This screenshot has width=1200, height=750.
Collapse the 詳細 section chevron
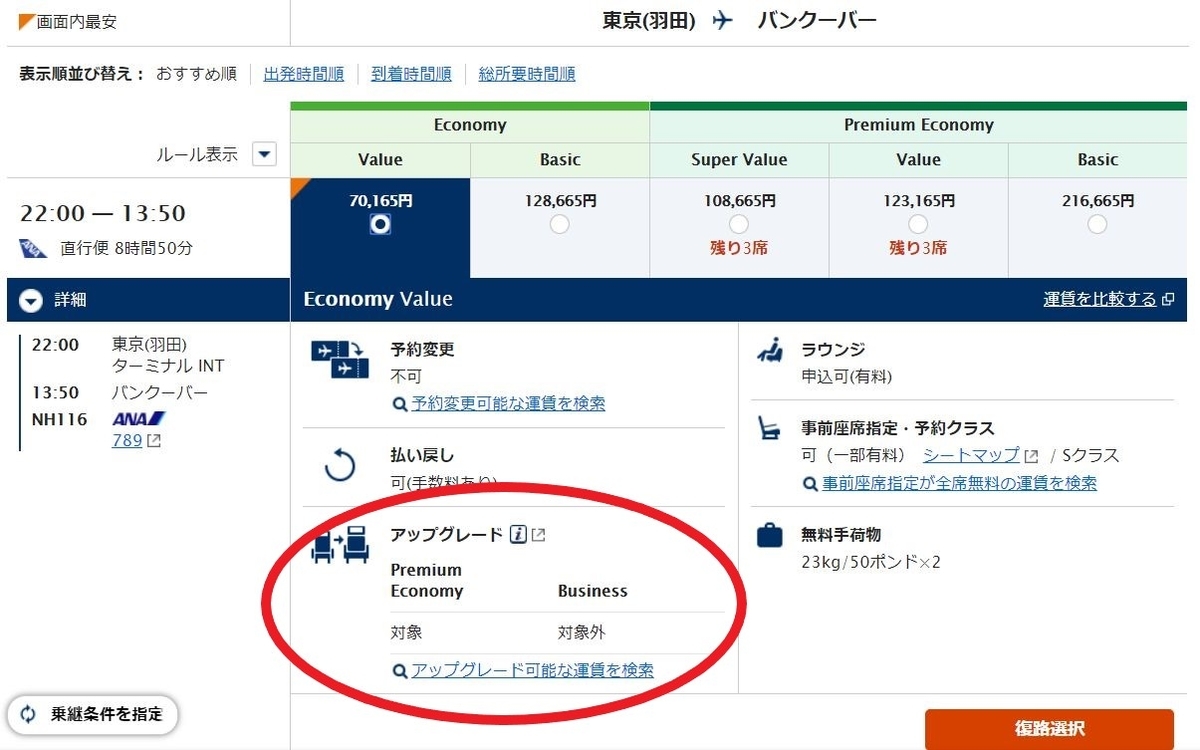(x=31, y=300)
